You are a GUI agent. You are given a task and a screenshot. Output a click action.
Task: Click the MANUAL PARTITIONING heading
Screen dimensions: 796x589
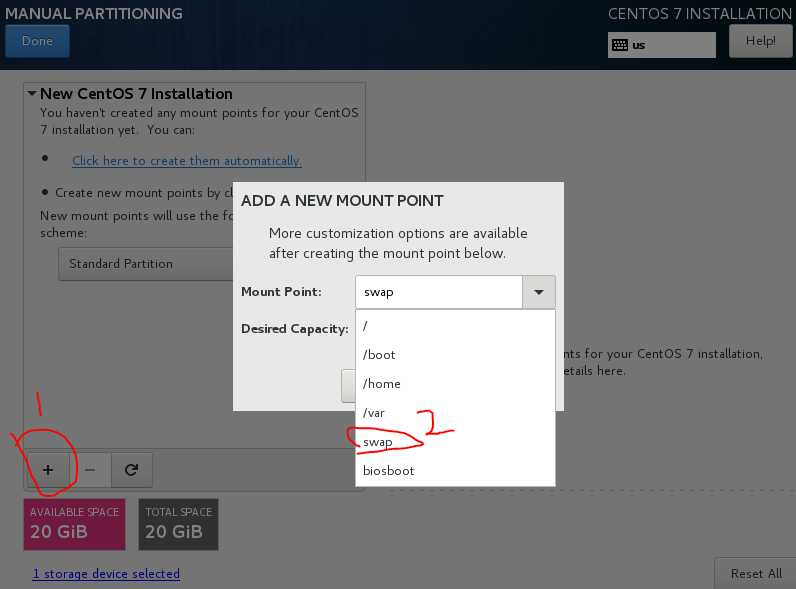(94, 14)
